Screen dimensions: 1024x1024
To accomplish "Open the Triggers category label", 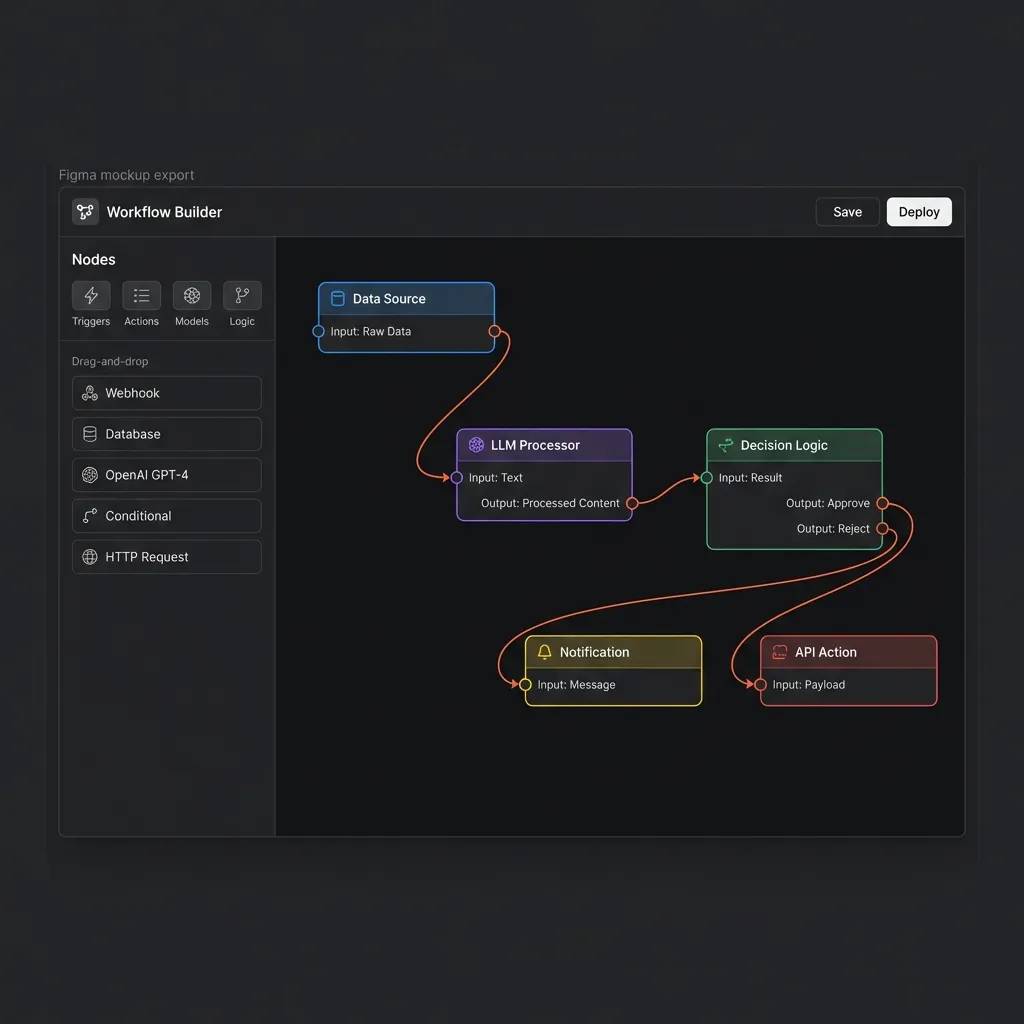I will coord(91,321).
